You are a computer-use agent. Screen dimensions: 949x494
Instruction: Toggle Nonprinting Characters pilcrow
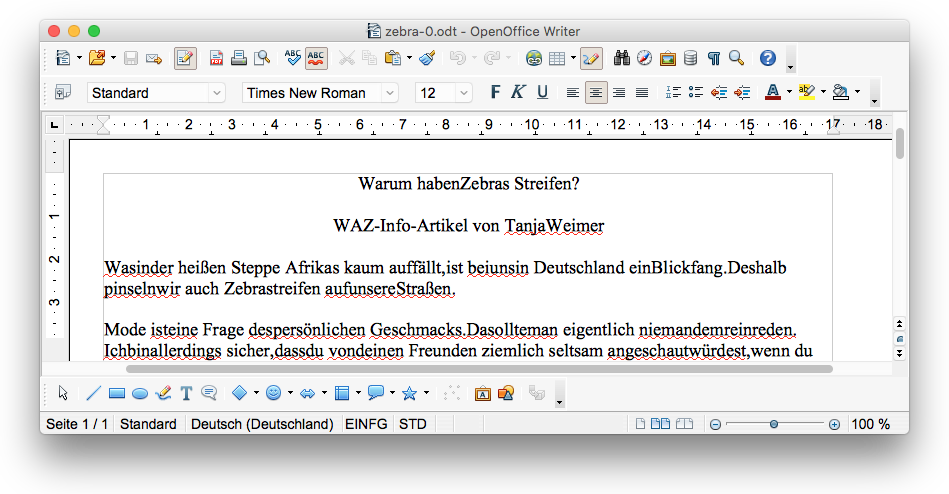[714, 58]
